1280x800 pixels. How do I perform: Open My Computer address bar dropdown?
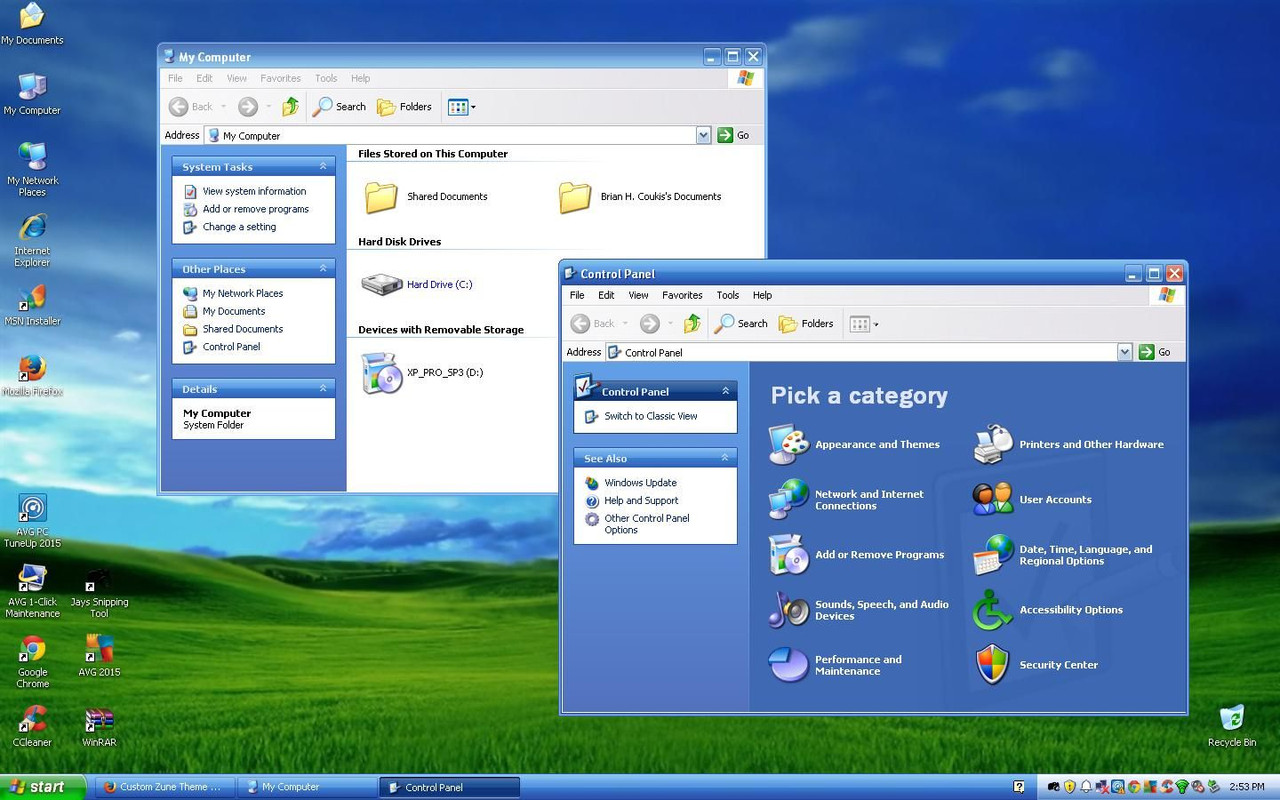(x=703, y=135)
